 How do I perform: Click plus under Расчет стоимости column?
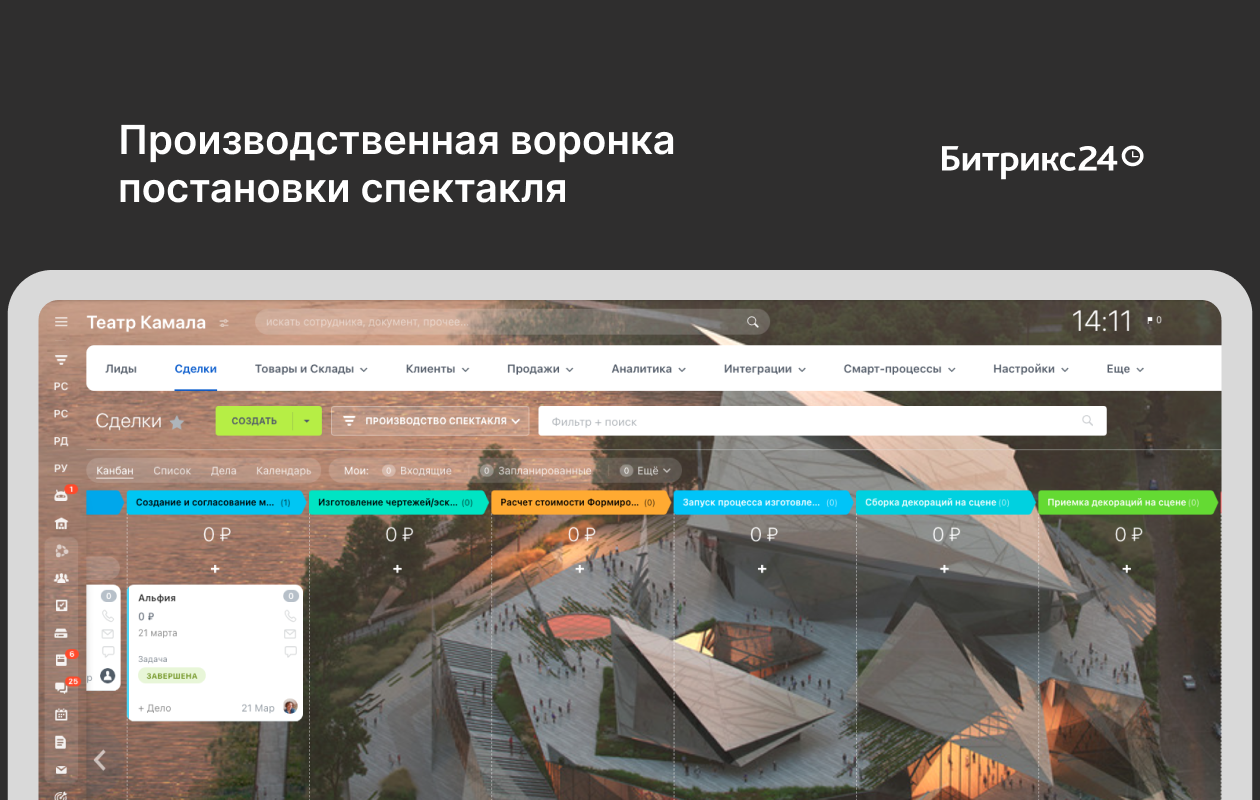tap(580, 569)
